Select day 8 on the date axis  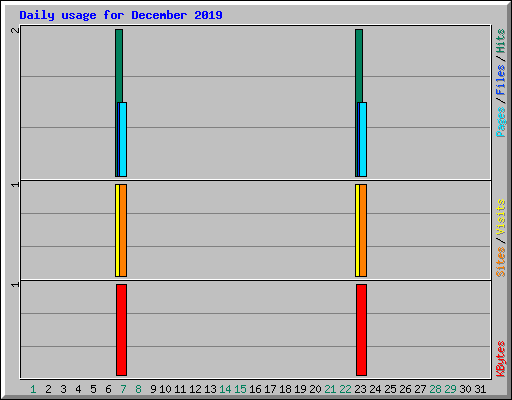[138, 389]
